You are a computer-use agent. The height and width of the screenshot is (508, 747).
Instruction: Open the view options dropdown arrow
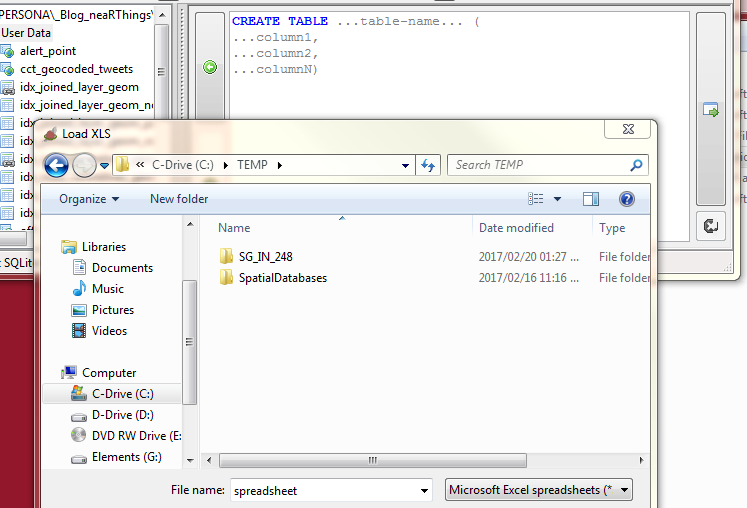tap(557, 199)
